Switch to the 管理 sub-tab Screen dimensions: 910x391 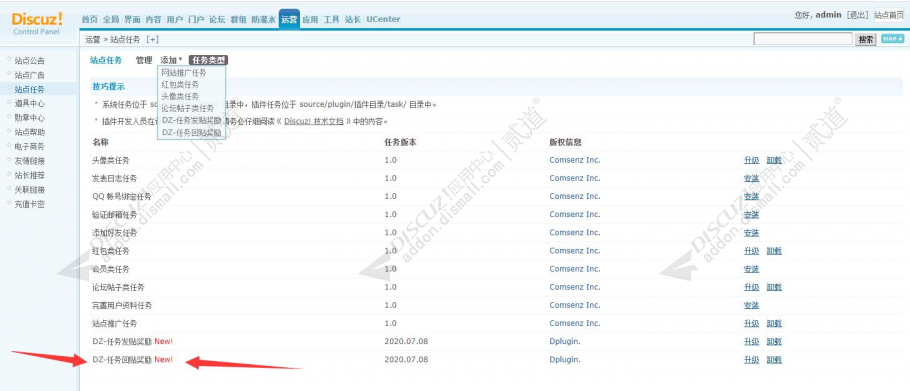[144, 60]
